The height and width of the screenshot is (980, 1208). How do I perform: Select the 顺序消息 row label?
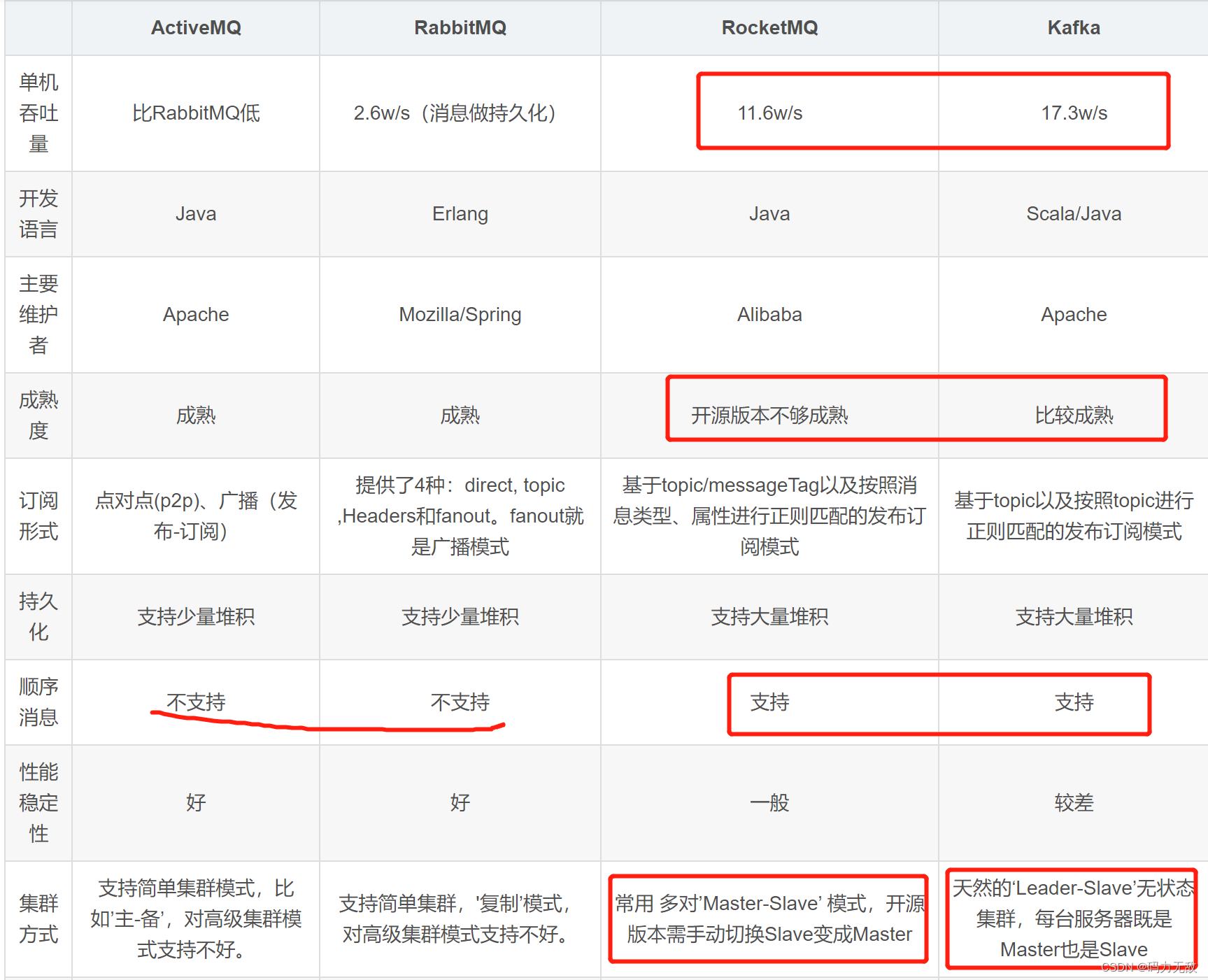click(38, 702)
